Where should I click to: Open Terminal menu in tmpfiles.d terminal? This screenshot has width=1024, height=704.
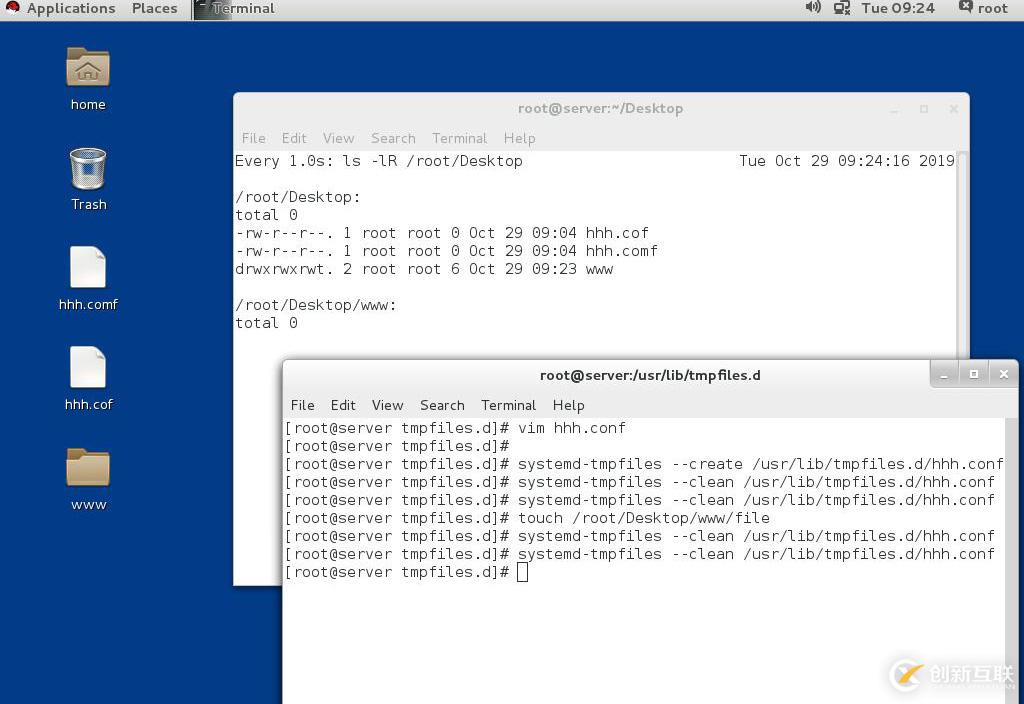click(508, 405)
